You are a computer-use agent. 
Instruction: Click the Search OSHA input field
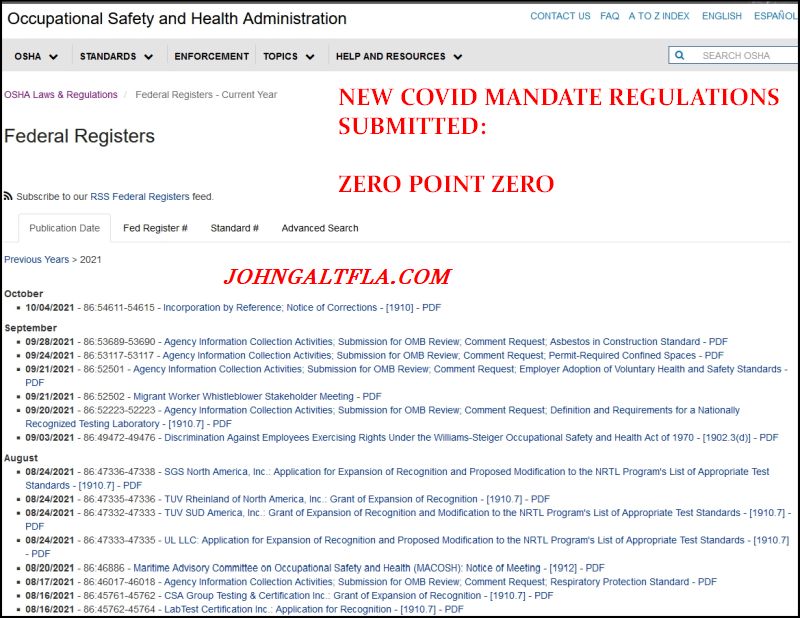[x=742, y=56]
